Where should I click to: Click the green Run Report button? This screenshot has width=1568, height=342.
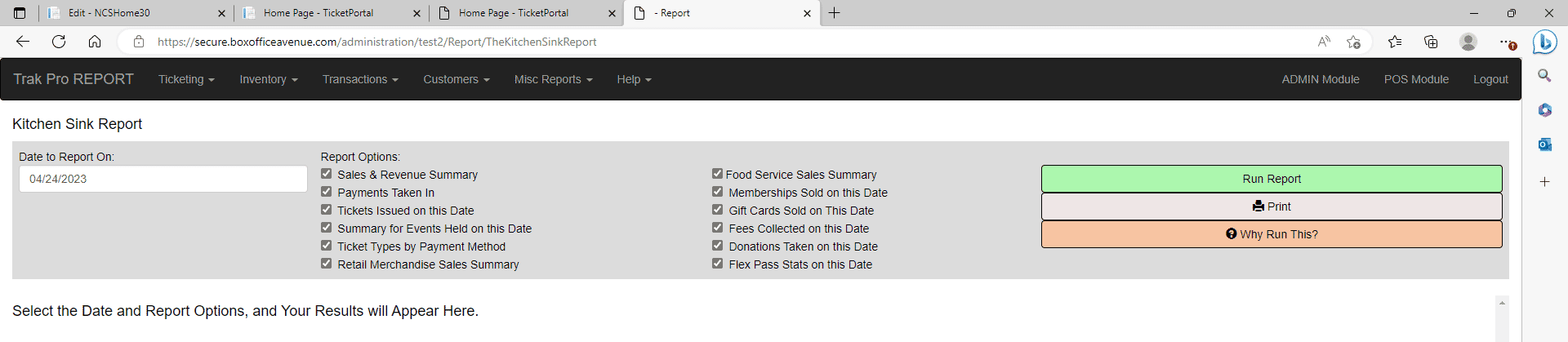pyautogui.click(x=1272, y=179)
